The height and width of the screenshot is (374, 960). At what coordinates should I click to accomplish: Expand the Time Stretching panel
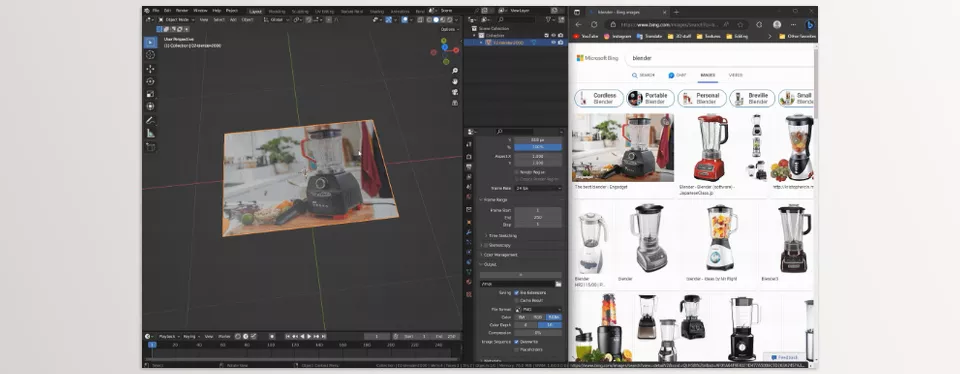501,236
